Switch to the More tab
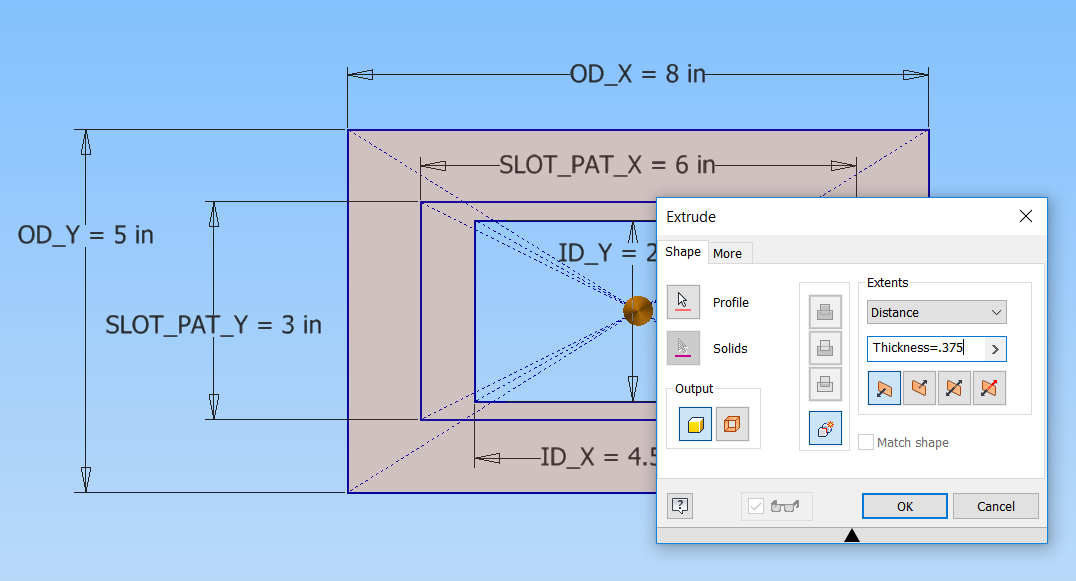 [x=729, y=252]
